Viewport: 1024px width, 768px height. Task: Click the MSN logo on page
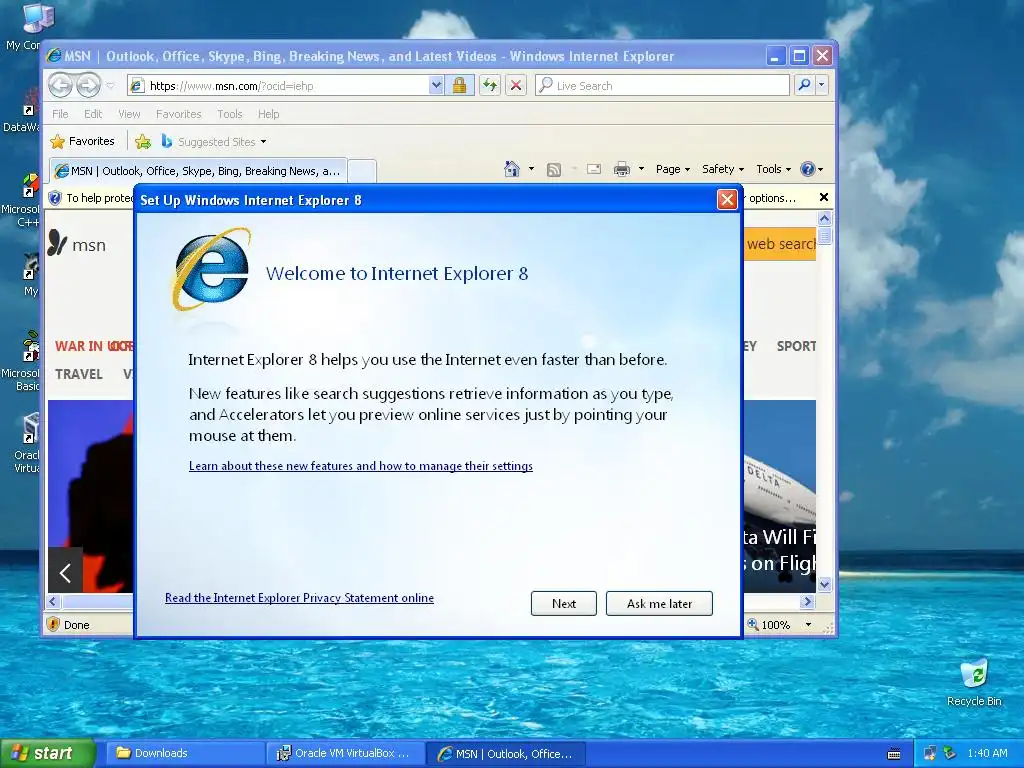pos(76,244)
